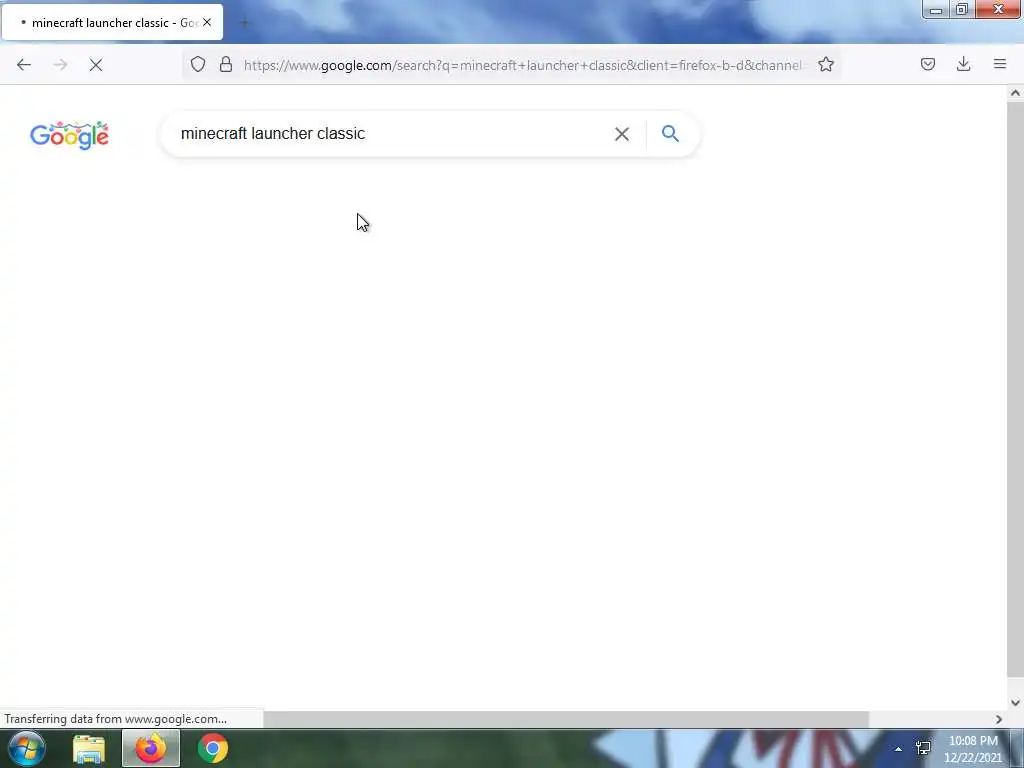This screenshot has width=1024, height=768.
Task: Select the minecraft launcher classic tab
Action: coord(112,22)
